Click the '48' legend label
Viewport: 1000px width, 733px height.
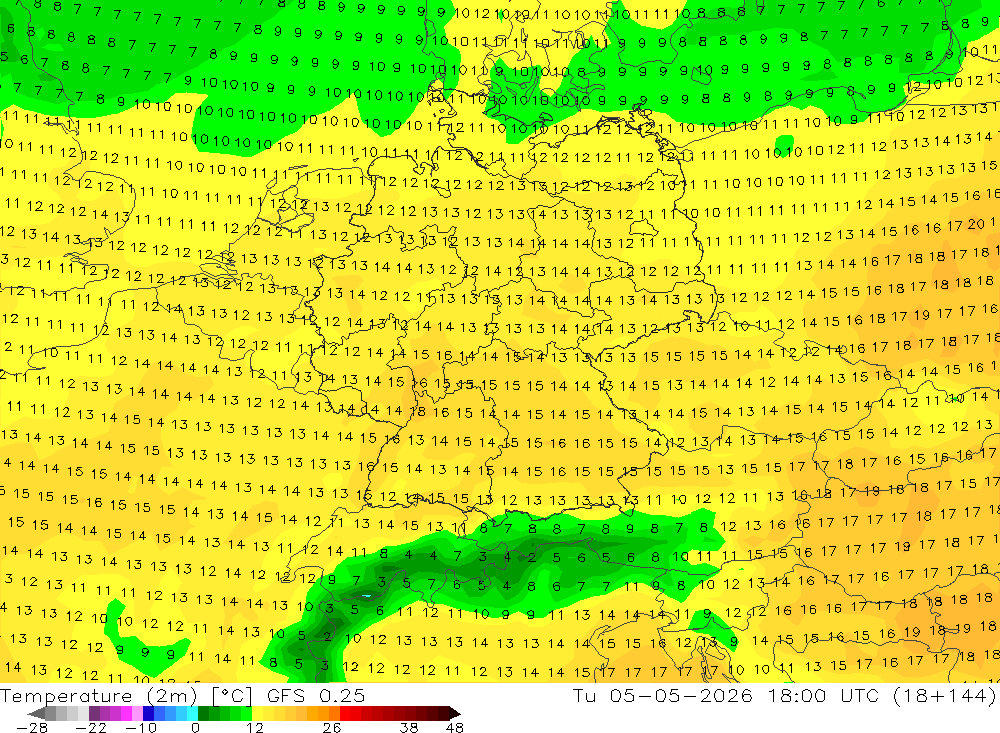(455, 727)
